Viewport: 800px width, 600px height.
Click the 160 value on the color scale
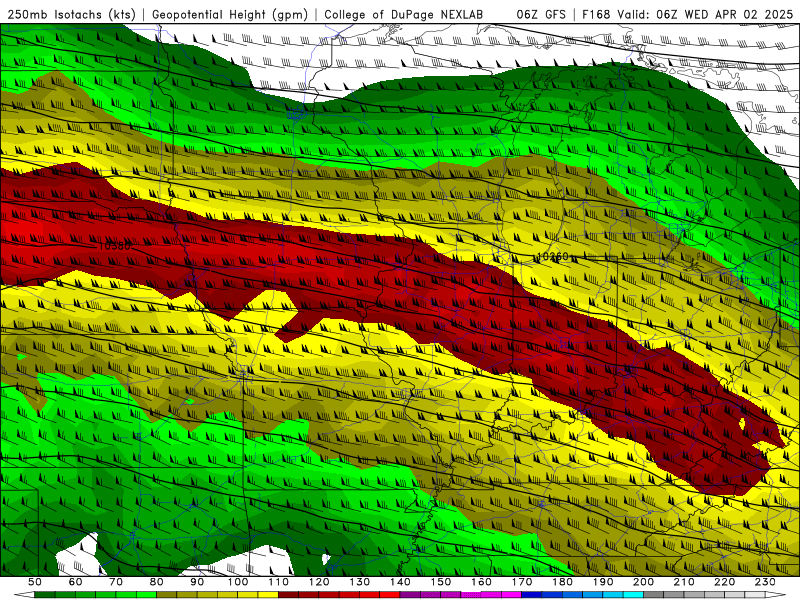pyautogui.click(x=481, y=582)
